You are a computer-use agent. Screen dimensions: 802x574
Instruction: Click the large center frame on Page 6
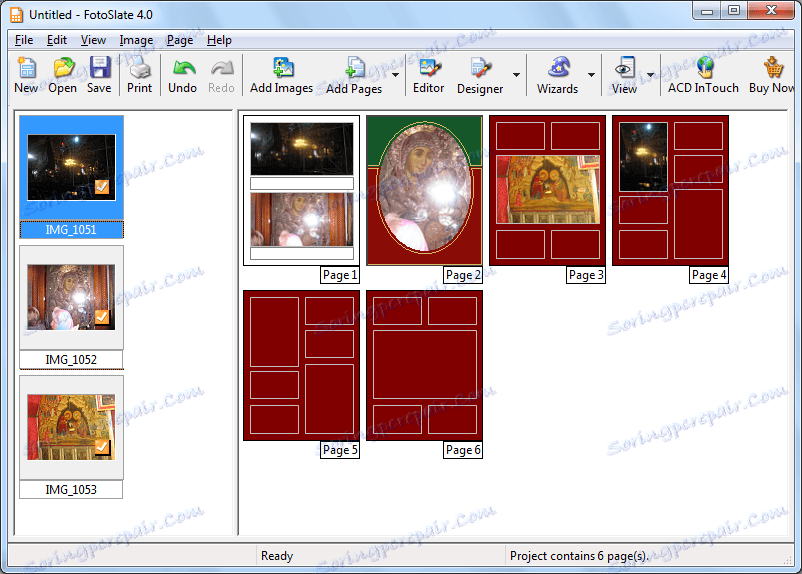tap(425, 364)
